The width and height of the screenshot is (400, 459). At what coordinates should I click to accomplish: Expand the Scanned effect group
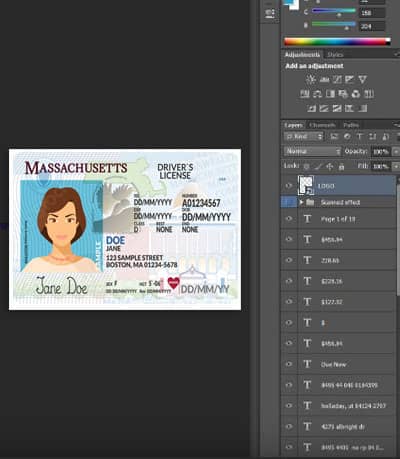[x=302, y=202]
